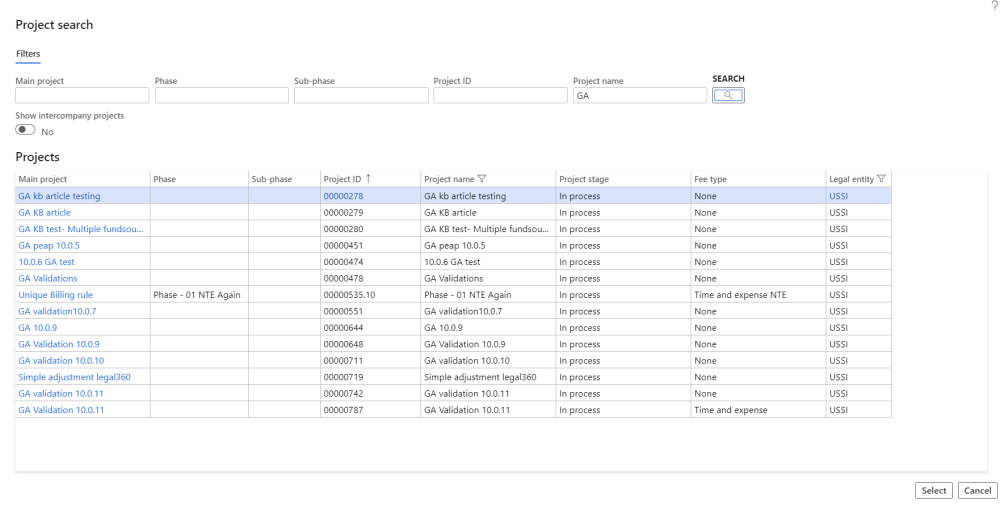1000x509 pixels.
Task: Click into the Main project filter field
Action: coord(82,96)
